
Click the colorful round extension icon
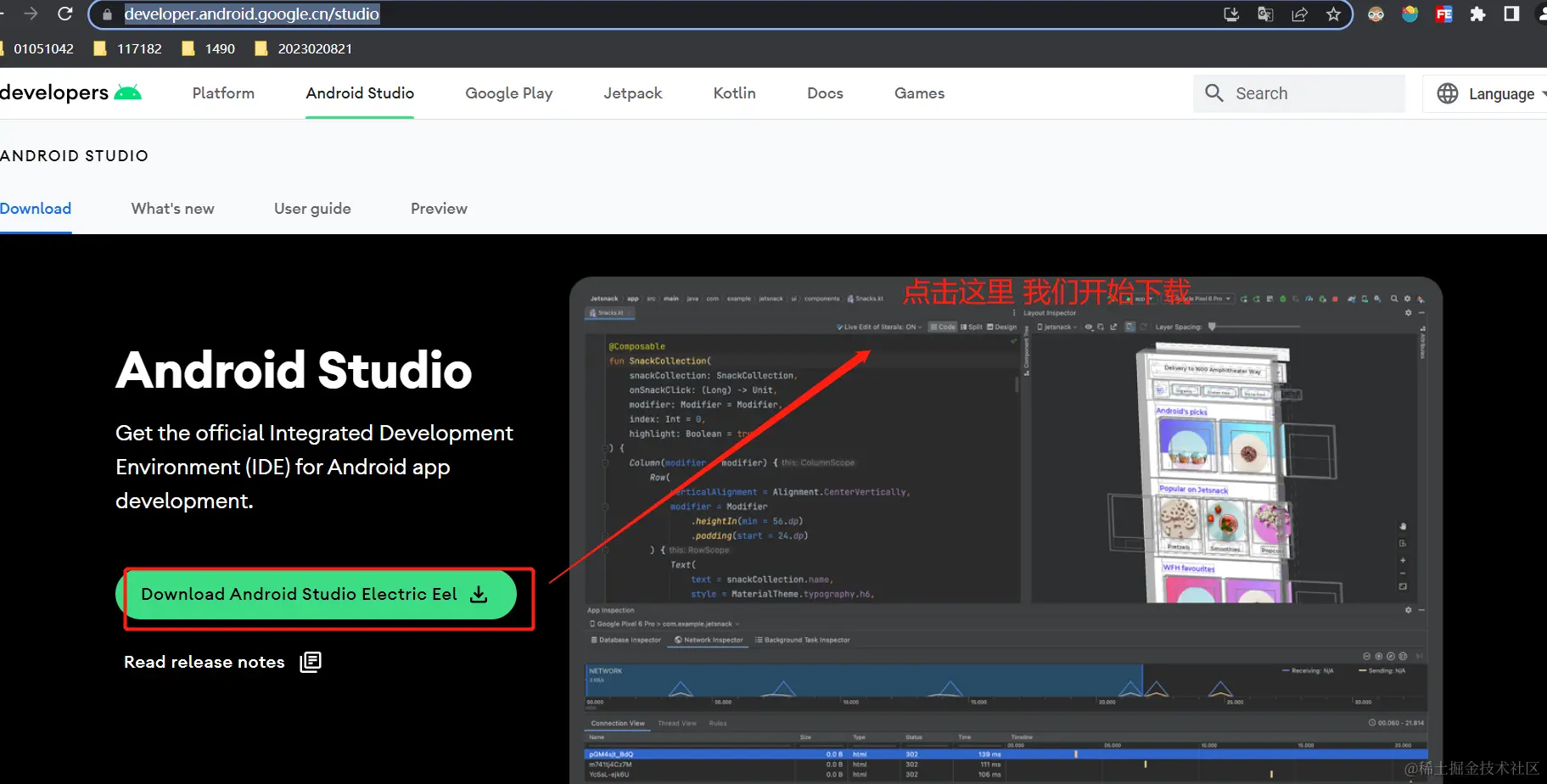pyautogui.click(x=1410, y=14)
